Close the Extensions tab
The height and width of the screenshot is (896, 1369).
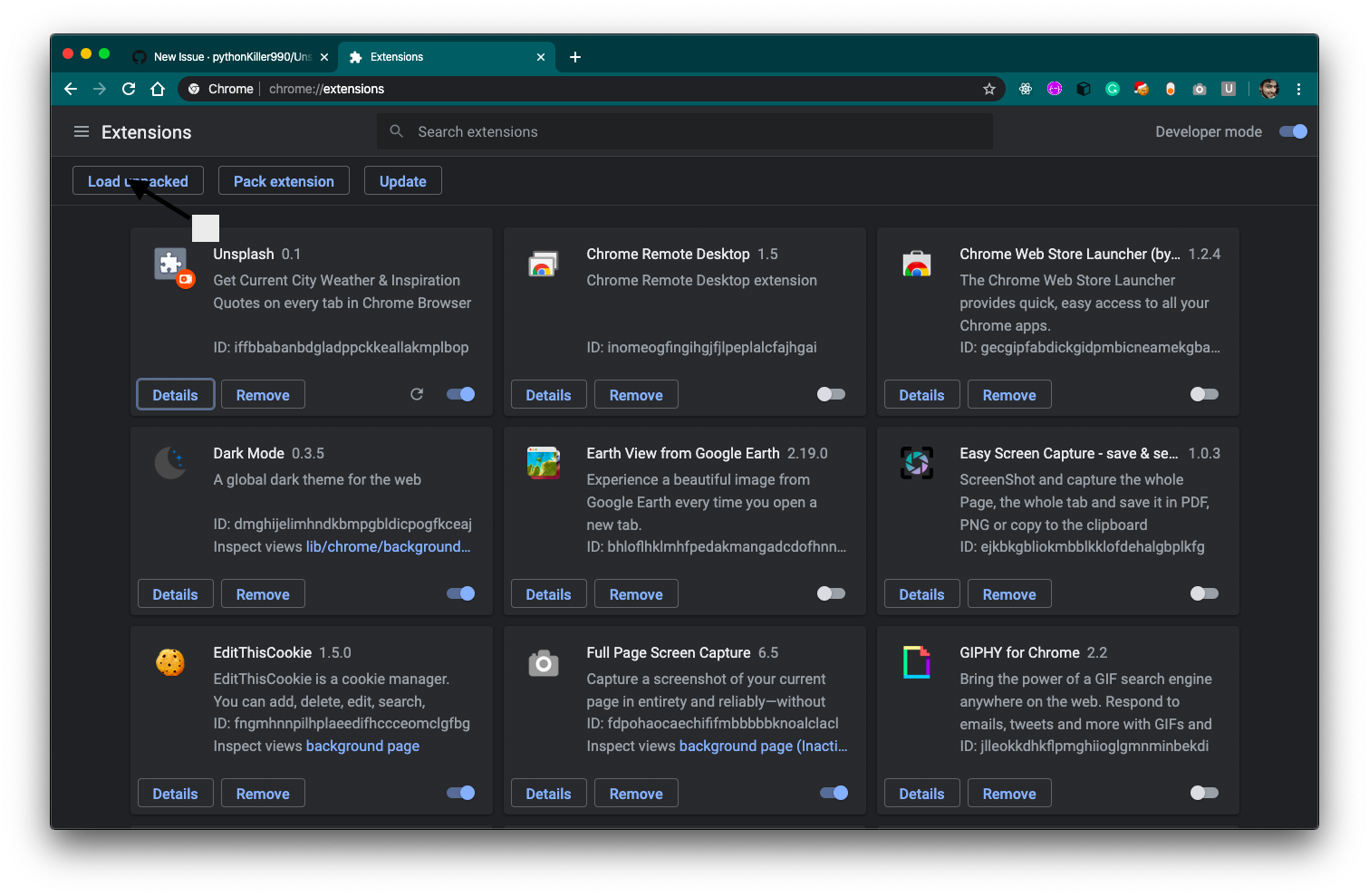click(541, 57)
